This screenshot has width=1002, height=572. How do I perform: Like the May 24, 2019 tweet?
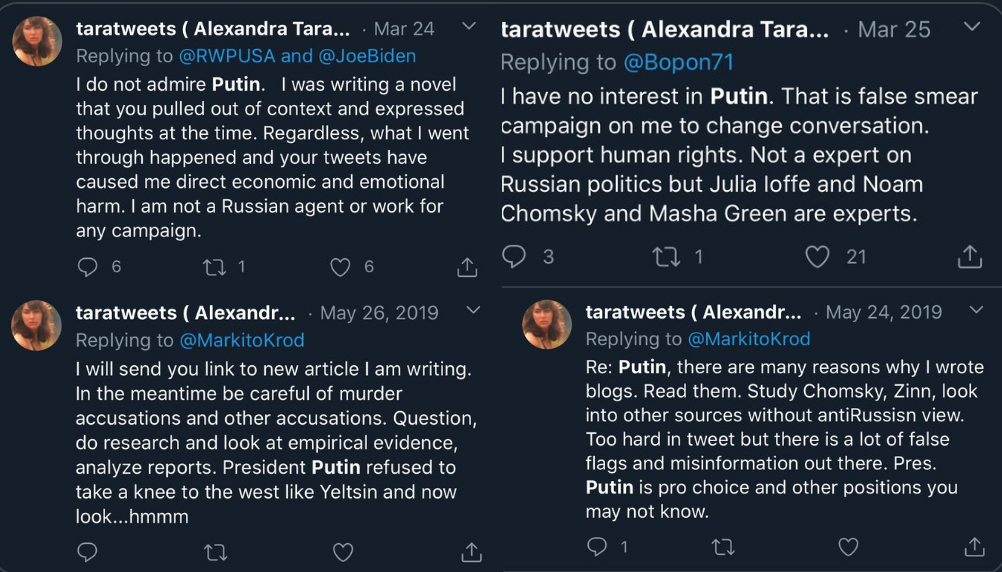[x=848, y=547]
